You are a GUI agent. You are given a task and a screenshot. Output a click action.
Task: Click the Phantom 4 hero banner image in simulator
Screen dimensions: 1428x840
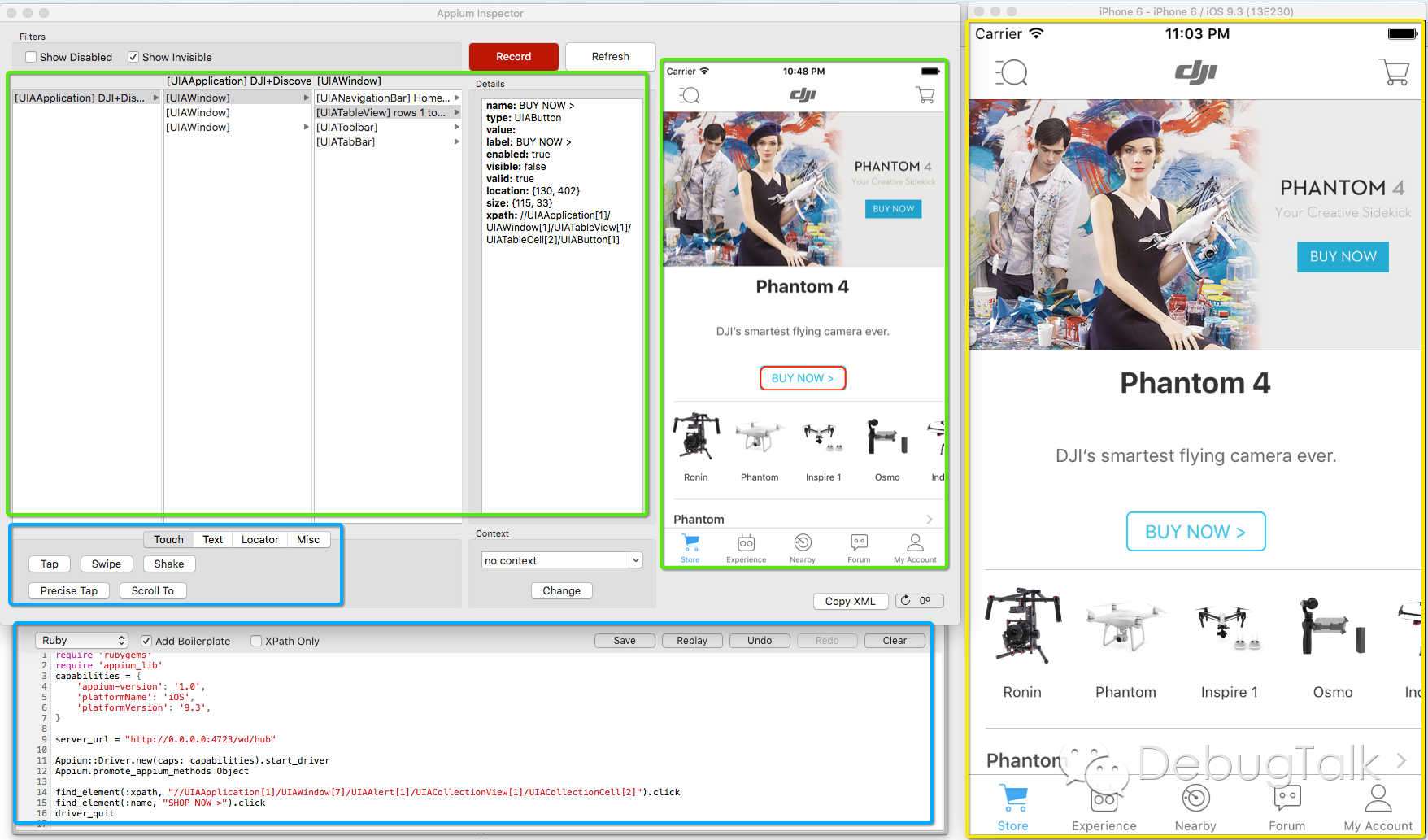click(x=1195, y=225)
